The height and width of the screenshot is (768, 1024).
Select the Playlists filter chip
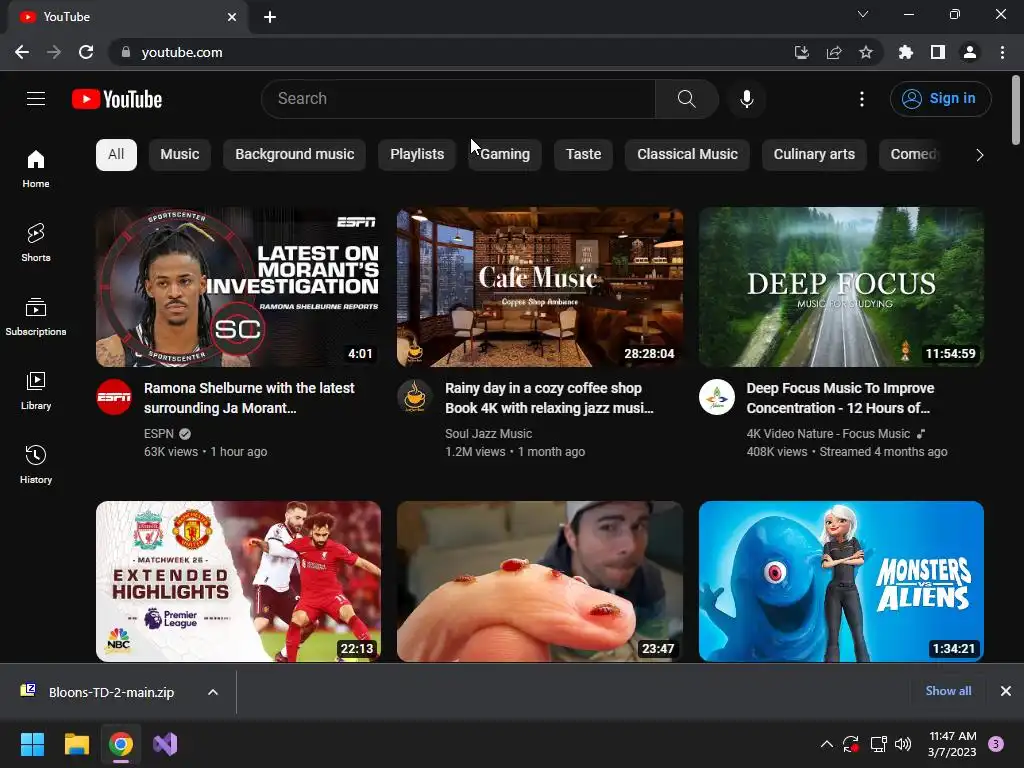[417, 154]
